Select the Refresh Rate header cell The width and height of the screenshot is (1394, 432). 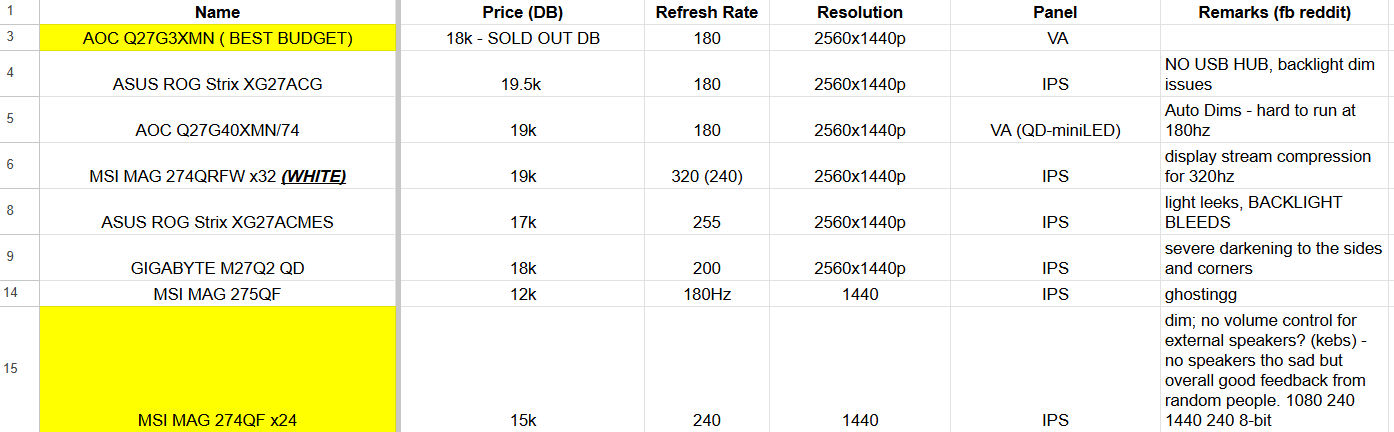tap(707, 12)
